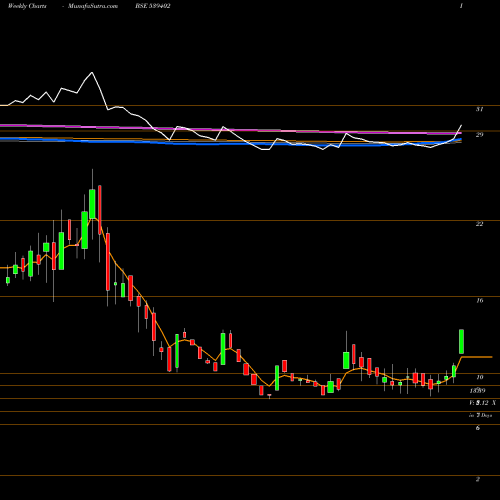Screen dimensions: 500x500
Task: Select the price axis label 29
Action: coord(479,135)
